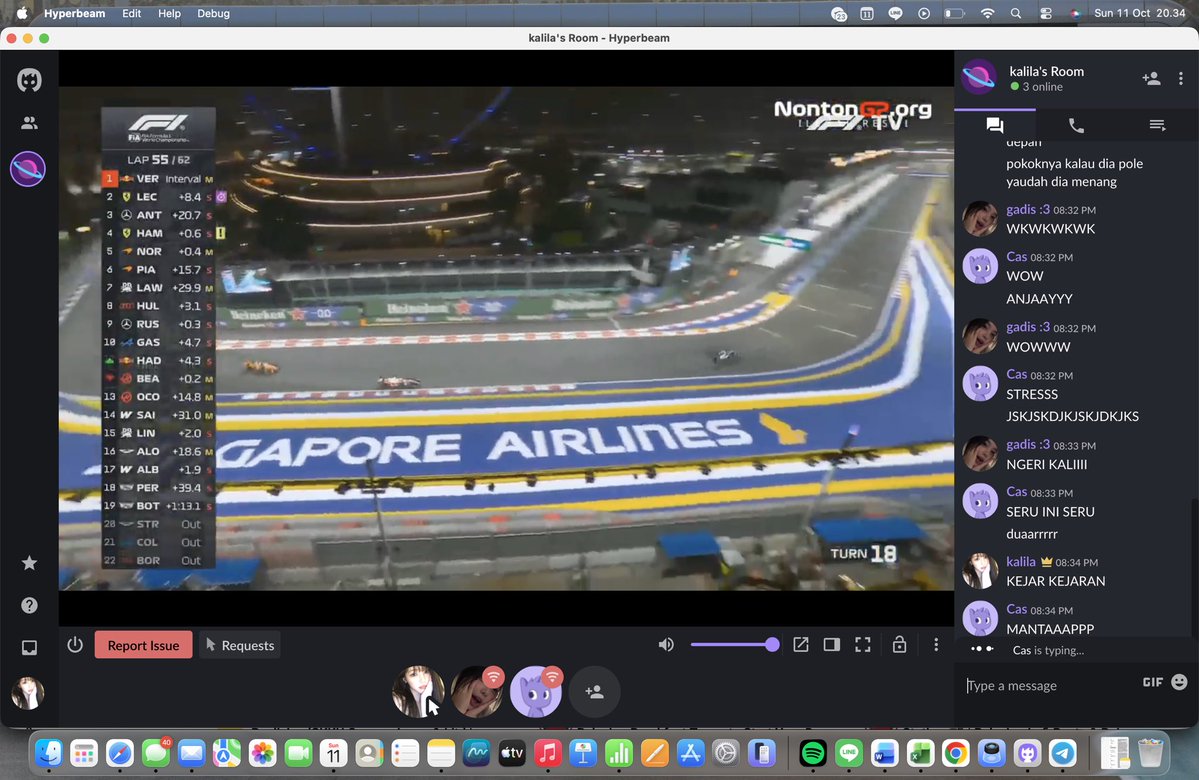Switch to the chat messages tab

click(x=995, y=125)
